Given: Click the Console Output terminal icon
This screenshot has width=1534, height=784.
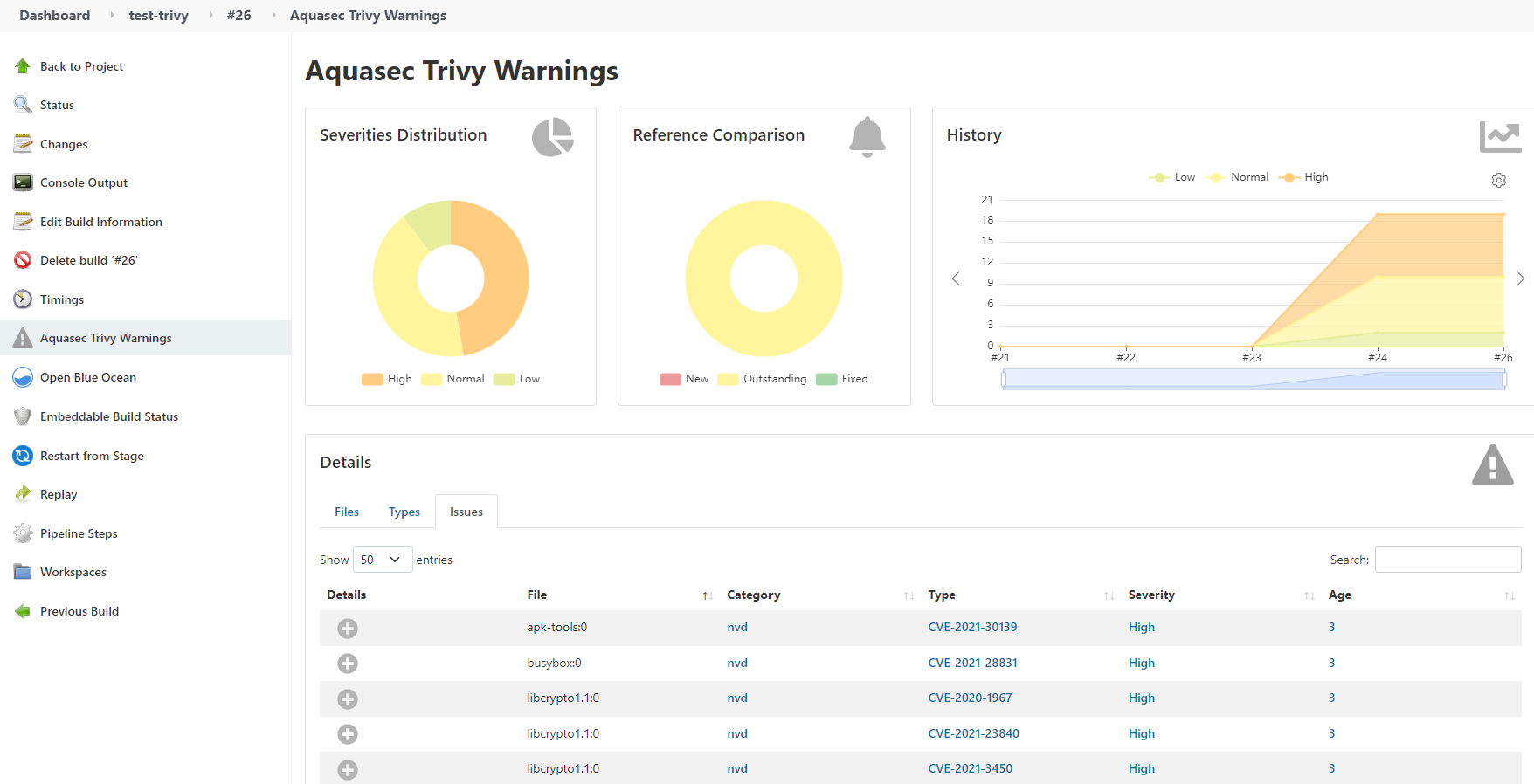Looking at the screenshot, I should coord(23,182).
